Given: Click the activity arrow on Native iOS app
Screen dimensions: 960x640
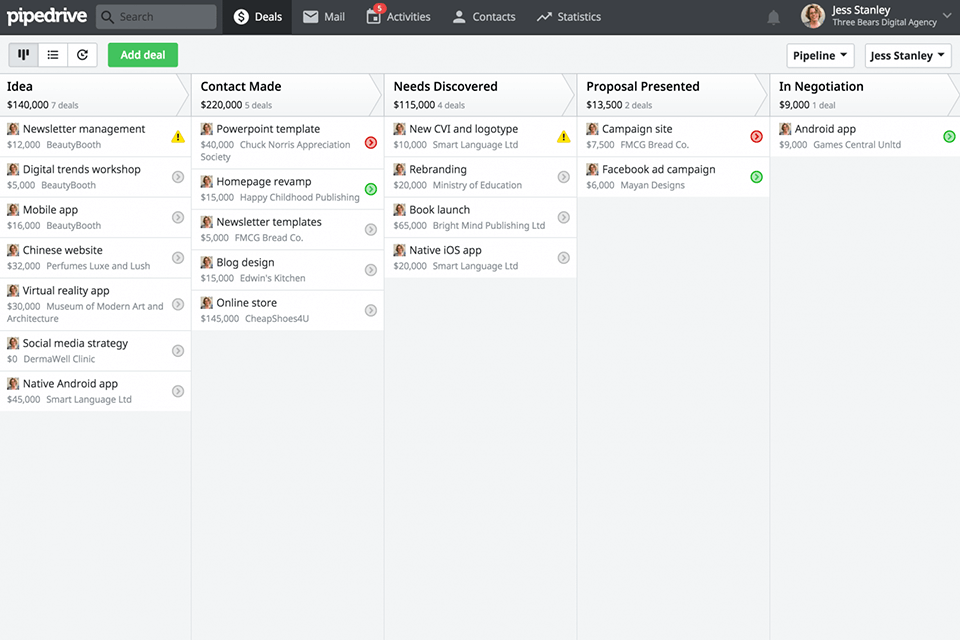Looking at the screenshot, I should (x=563, y=258).
